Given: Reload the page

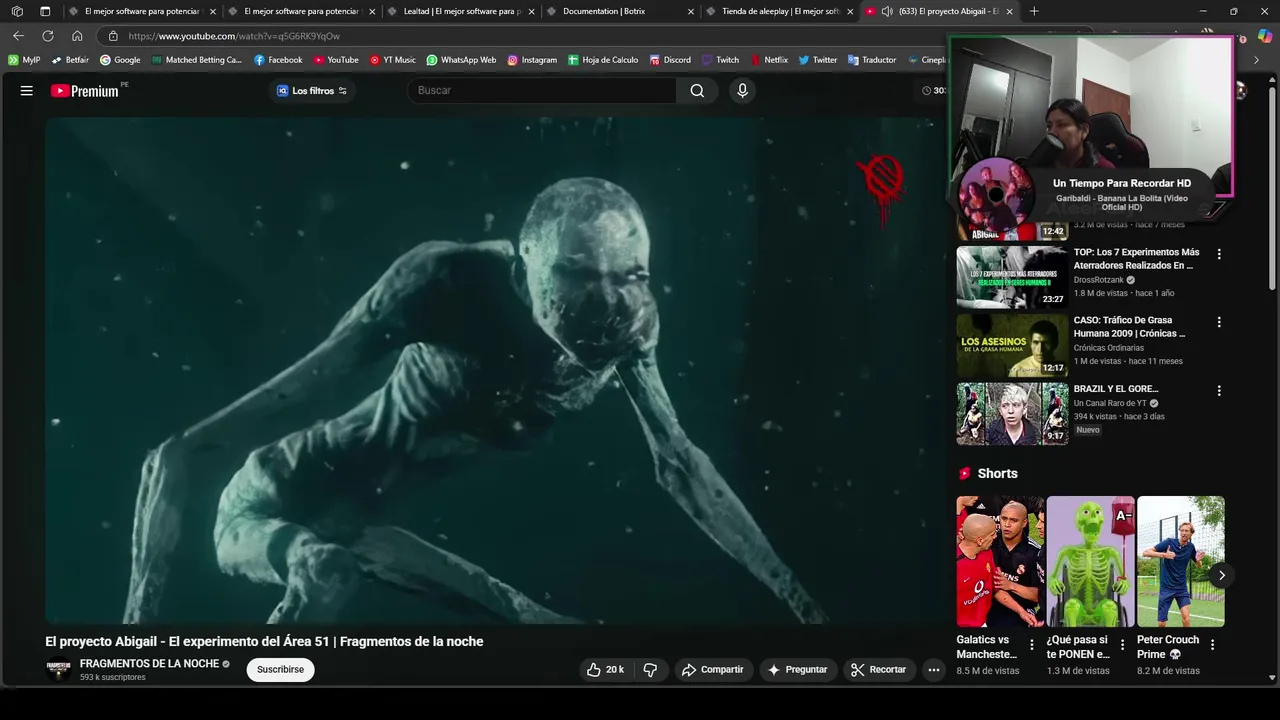Looking at the screenshot, I should coord(47,36).
